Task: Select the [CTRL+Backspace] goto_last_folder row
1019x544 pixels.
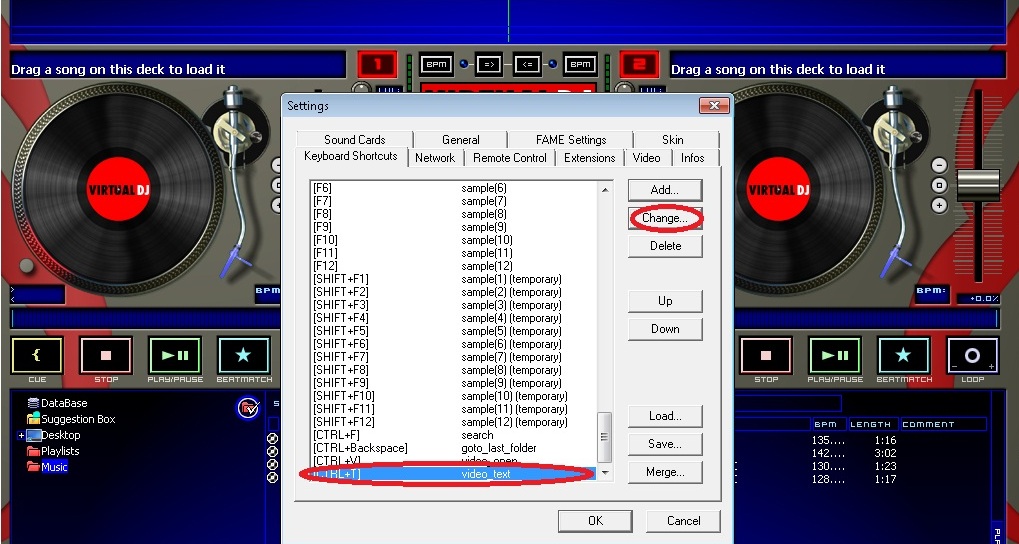Action: pyautogui.click(x=453, y=448)
